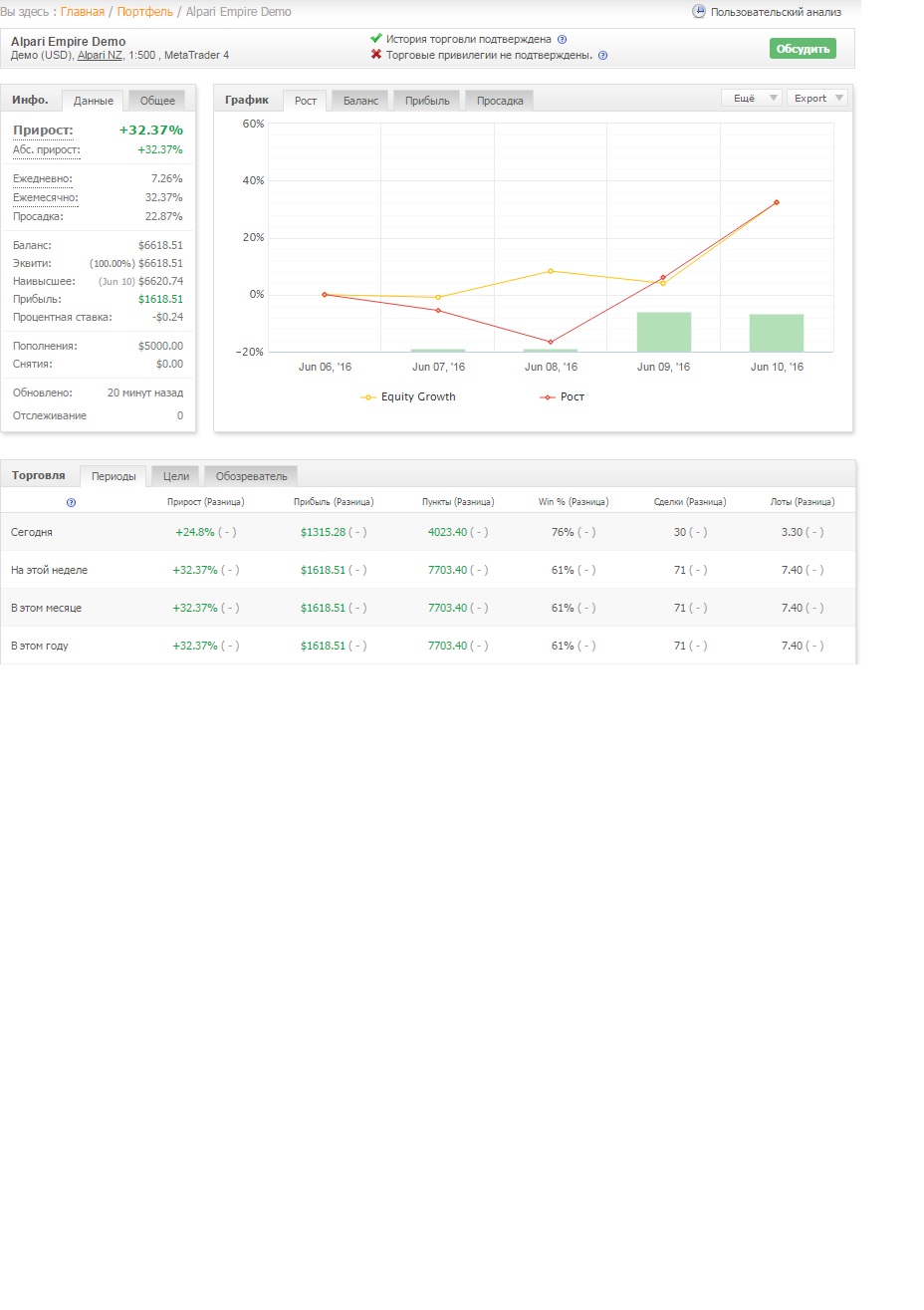The image size is (924, 1310).
Task: Click the green Обсудить button
Action: pos(803,49)
